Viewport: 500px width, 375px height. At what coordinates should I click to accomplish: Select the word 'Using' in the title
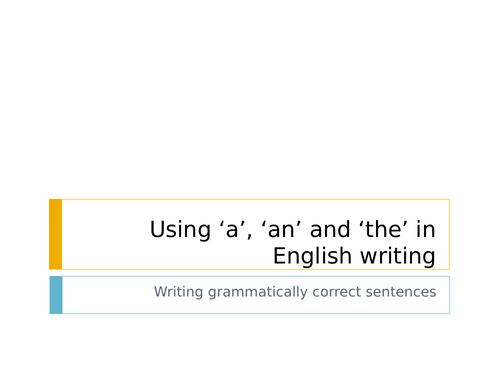180,230
